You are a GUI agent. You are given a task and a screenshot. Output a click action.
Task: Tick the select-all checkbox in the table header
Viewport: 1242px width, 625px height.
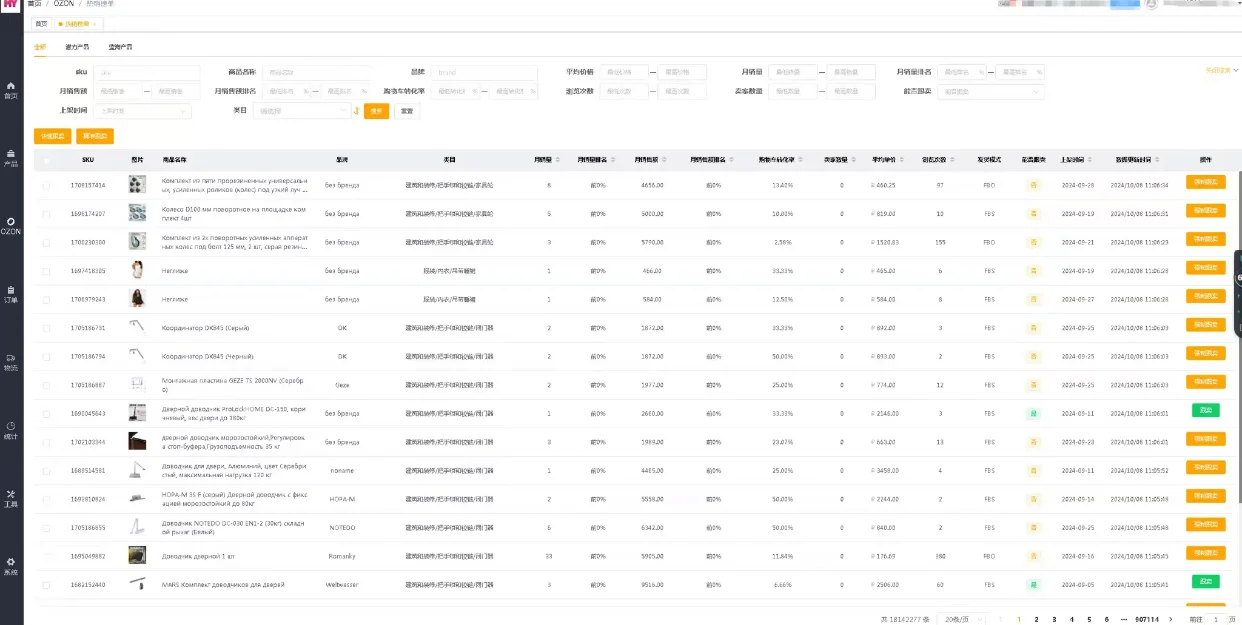tap(46, 159)
